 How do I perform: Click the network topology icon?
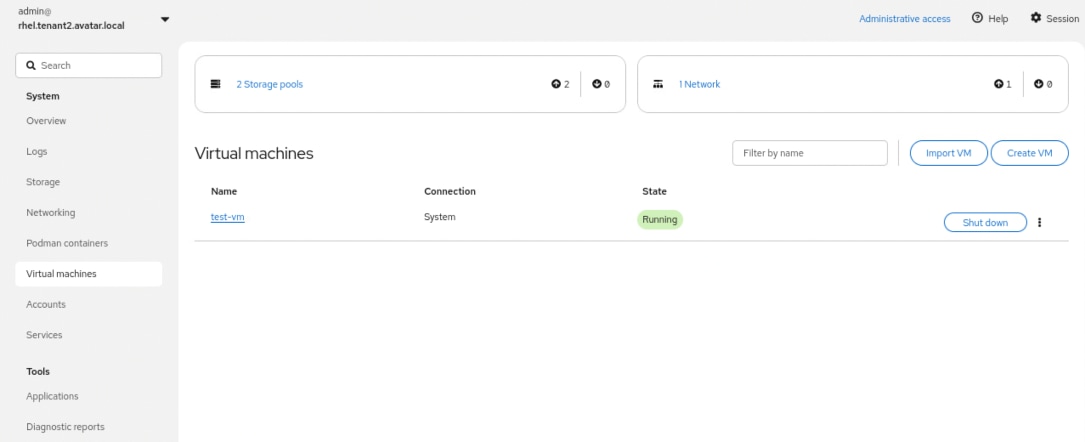coord(658,84)
